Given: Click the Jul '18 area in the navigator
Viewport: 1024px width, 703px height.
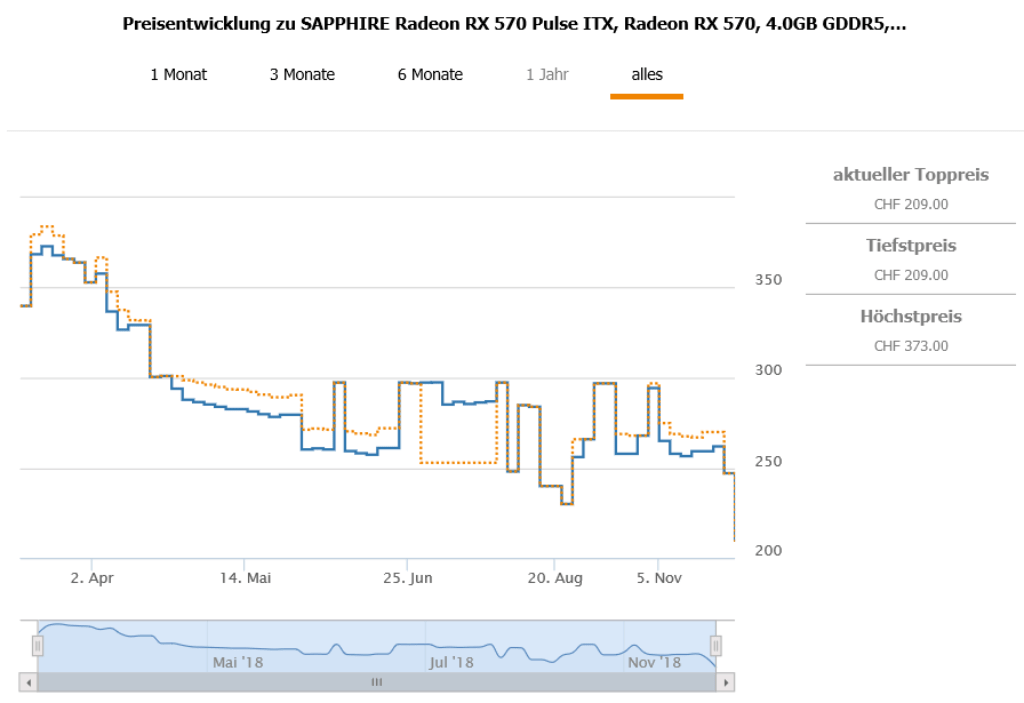Looking at the screenshot, I should pyautogui.click(x=452, y=662).
